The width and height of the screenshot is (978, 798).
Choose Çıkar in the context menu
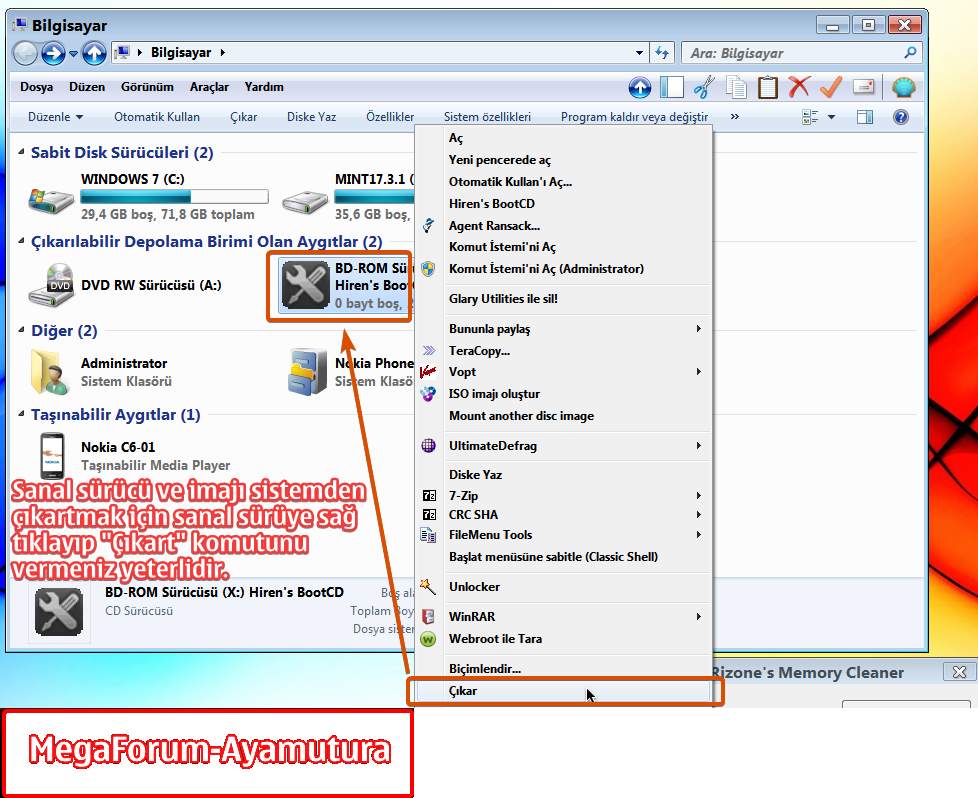tap(564, 691)
